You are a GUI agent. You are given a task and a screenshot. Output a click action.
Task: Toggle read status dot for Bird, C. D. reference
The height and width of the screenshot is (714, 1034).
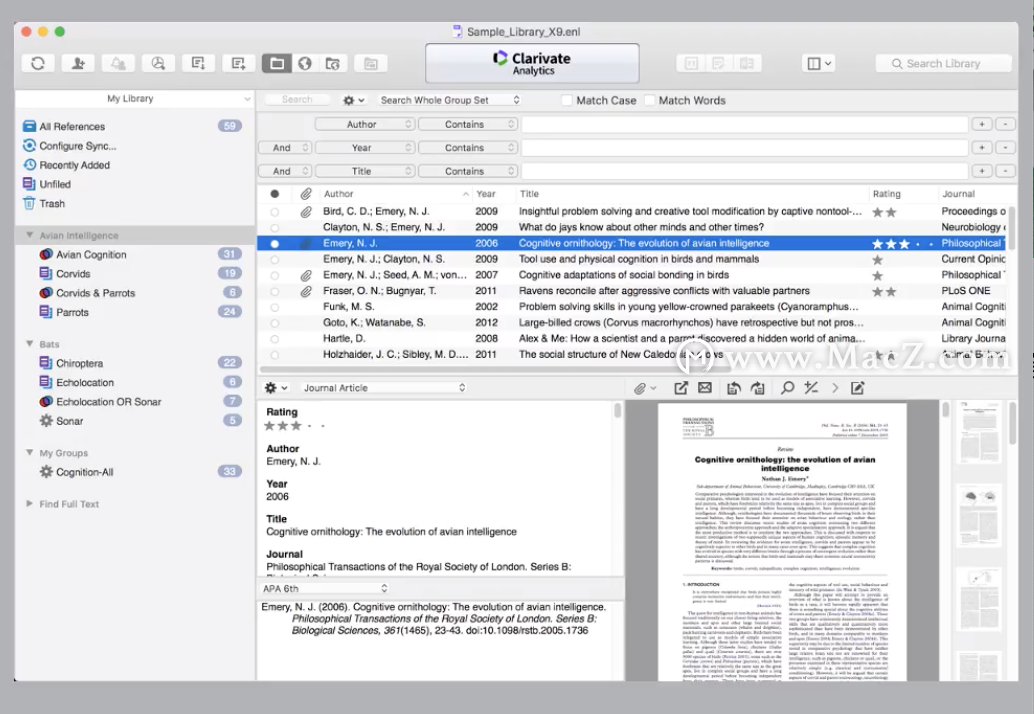[x=275, y=212]
